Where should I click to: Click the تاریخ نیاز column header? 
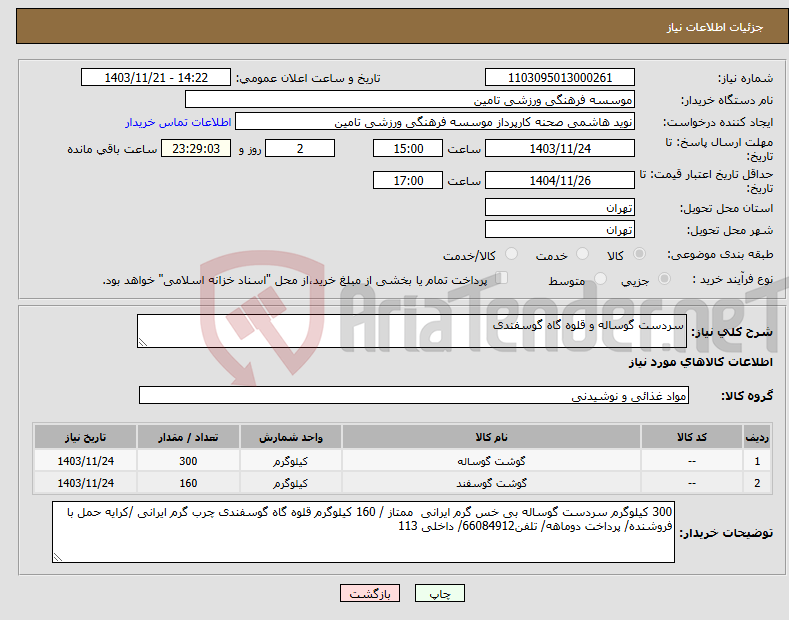point(86,437)
